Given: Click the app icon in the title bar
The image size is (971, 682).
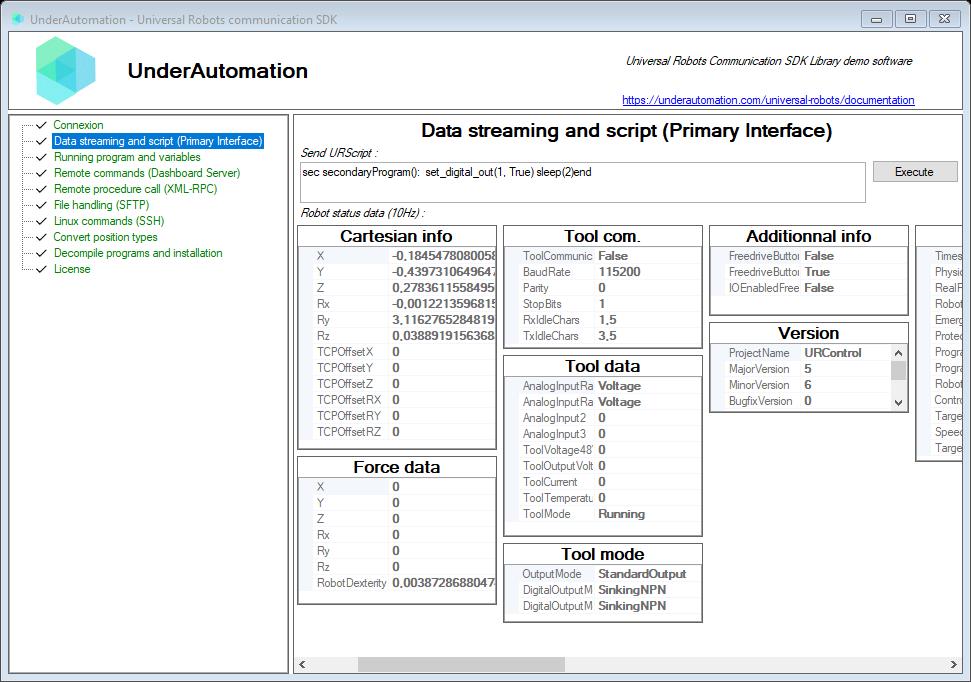Looking at the screenshot, I should coord(18,19).
